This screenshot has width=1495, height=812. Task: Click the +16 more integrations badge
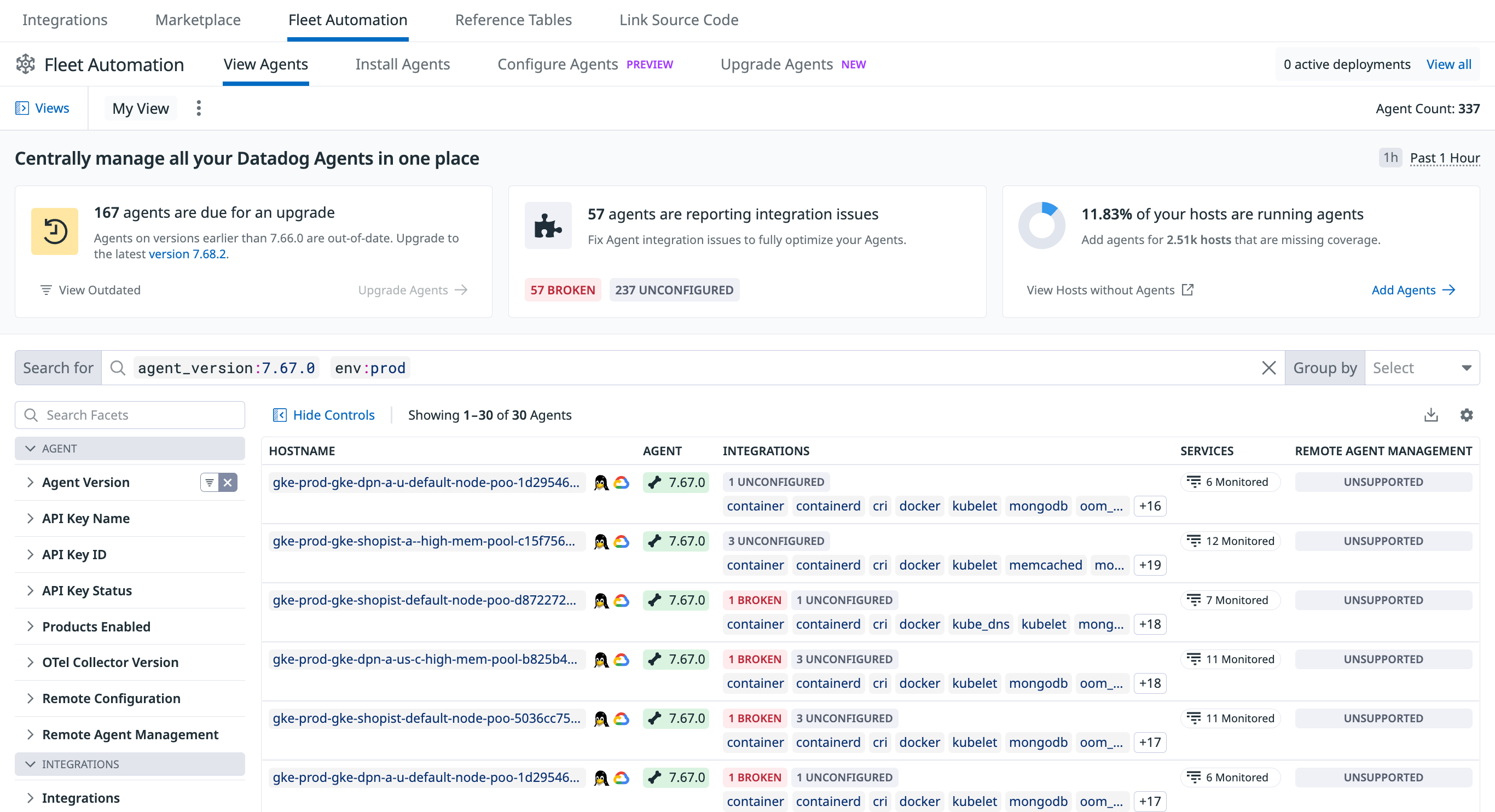coord(1150,506)
